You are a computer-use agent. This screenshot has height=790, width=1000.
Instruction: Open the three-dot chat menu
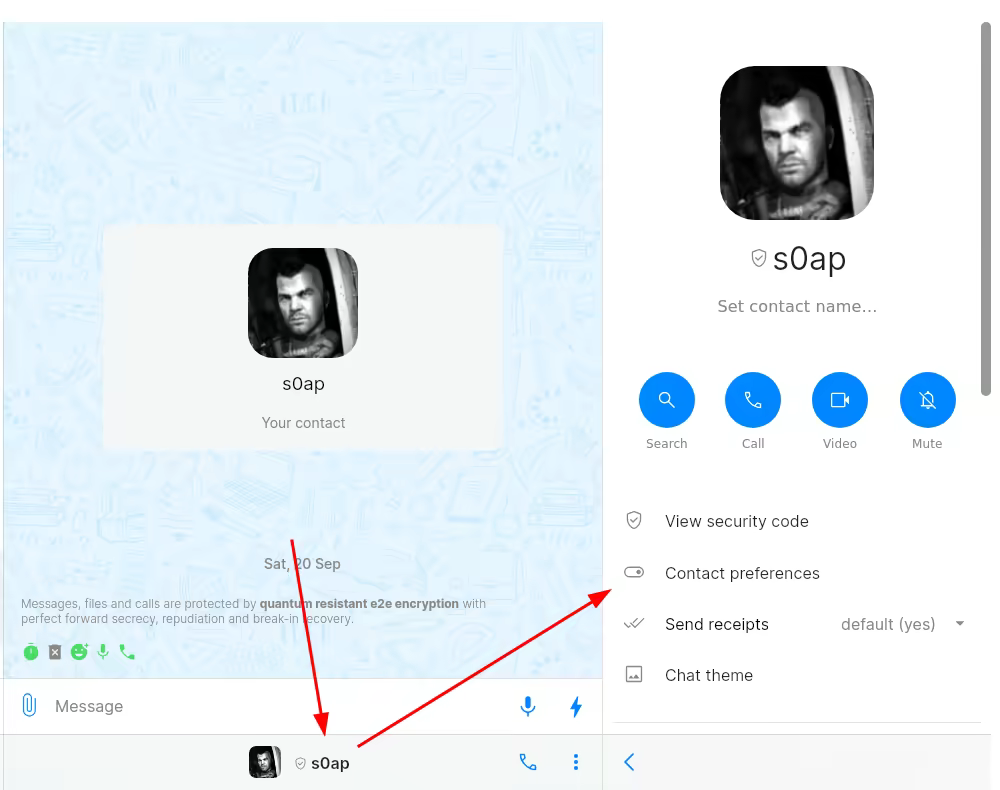[576, 762]
